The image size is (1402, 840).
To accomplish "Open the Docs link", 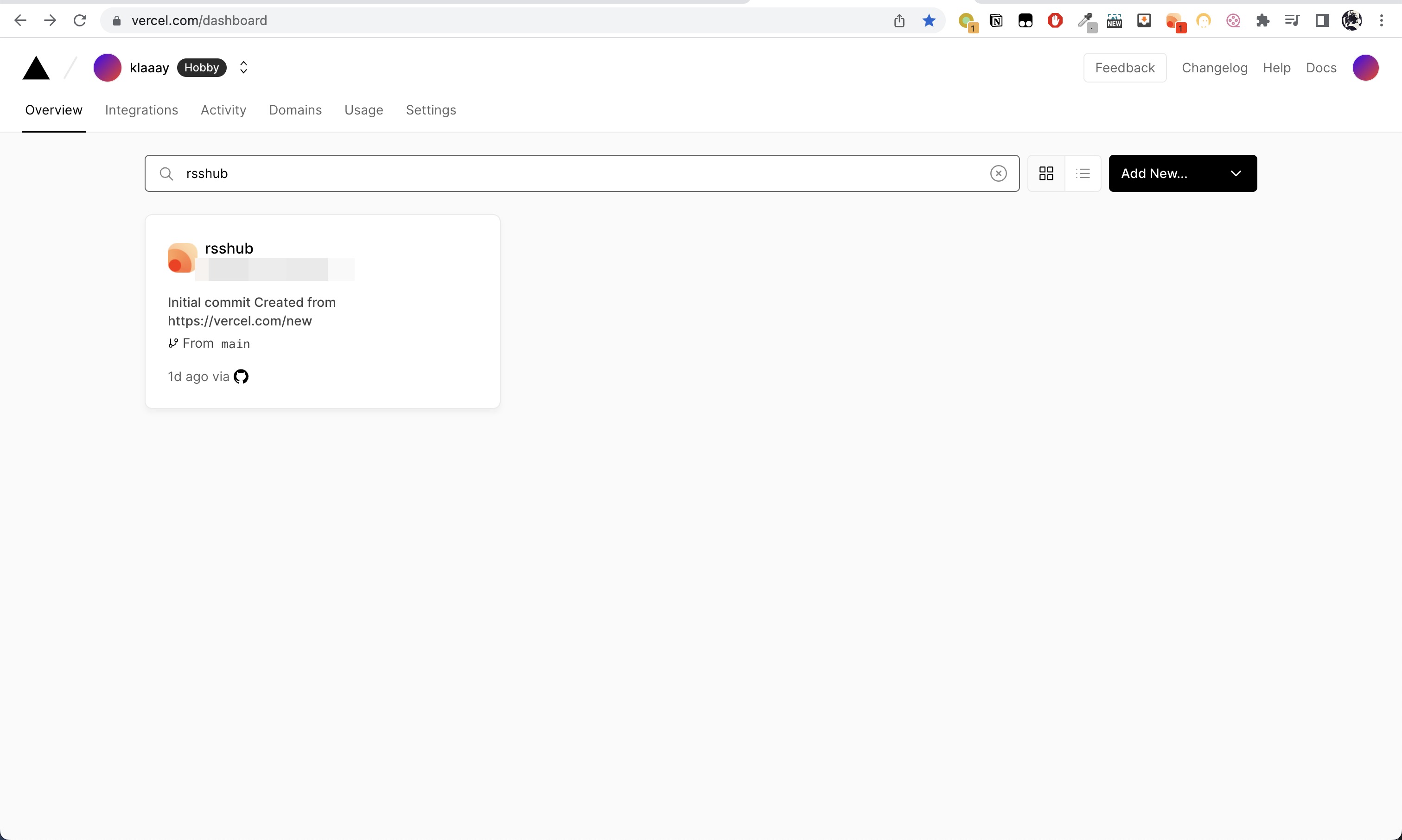I will pyautogui.click(x=1320, y=68).
